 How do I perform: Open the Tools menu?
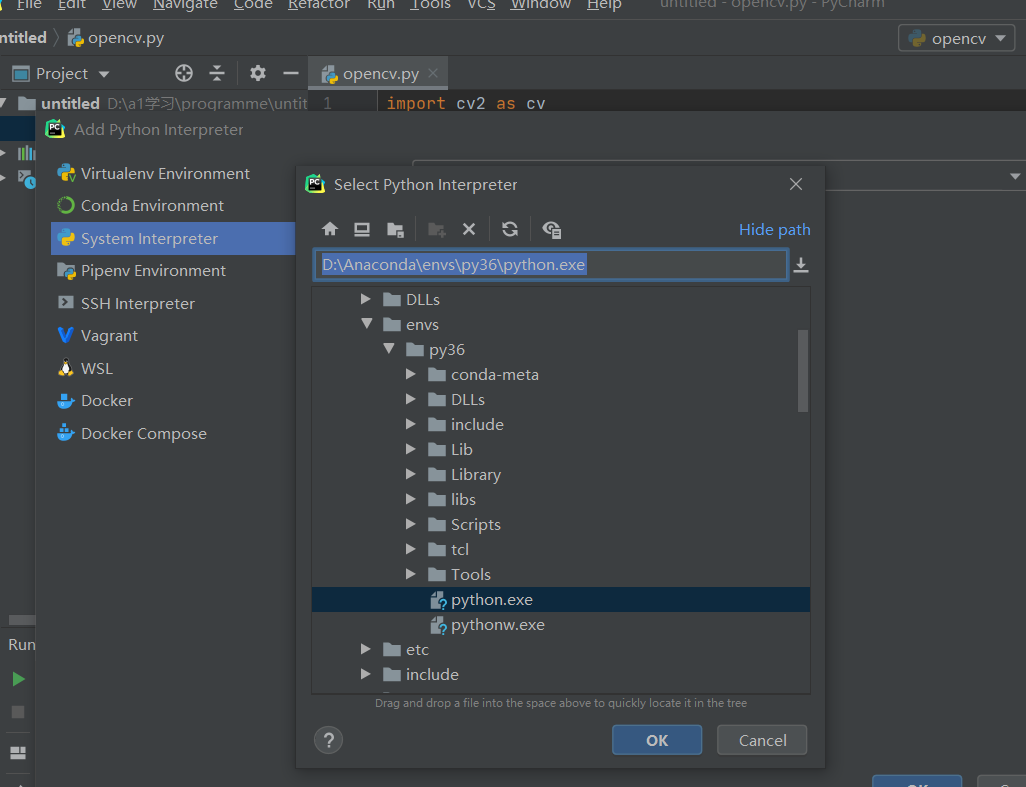[430, 5]
